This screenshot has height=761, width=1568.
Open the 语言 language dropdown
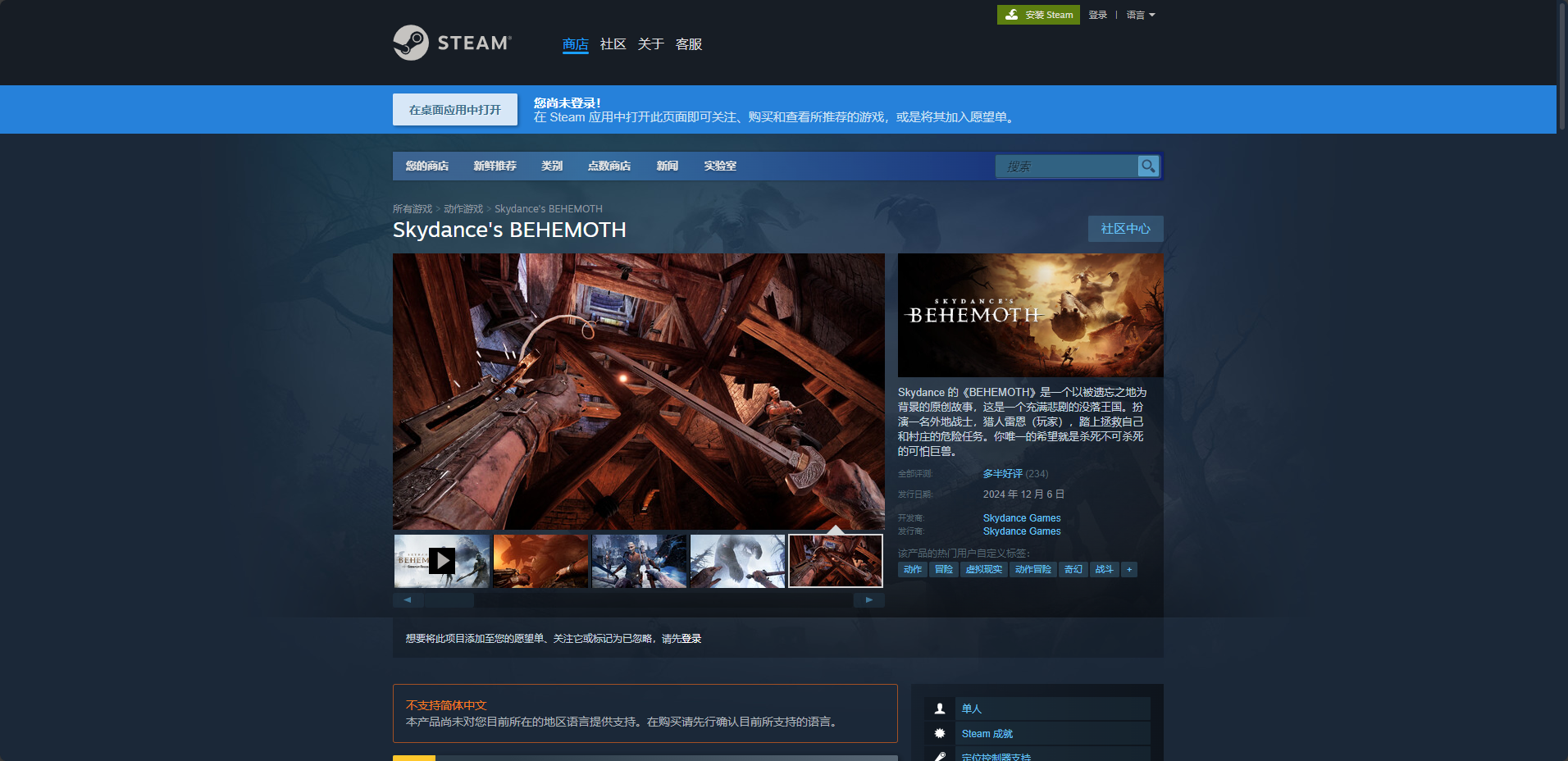pos(1141,15)
